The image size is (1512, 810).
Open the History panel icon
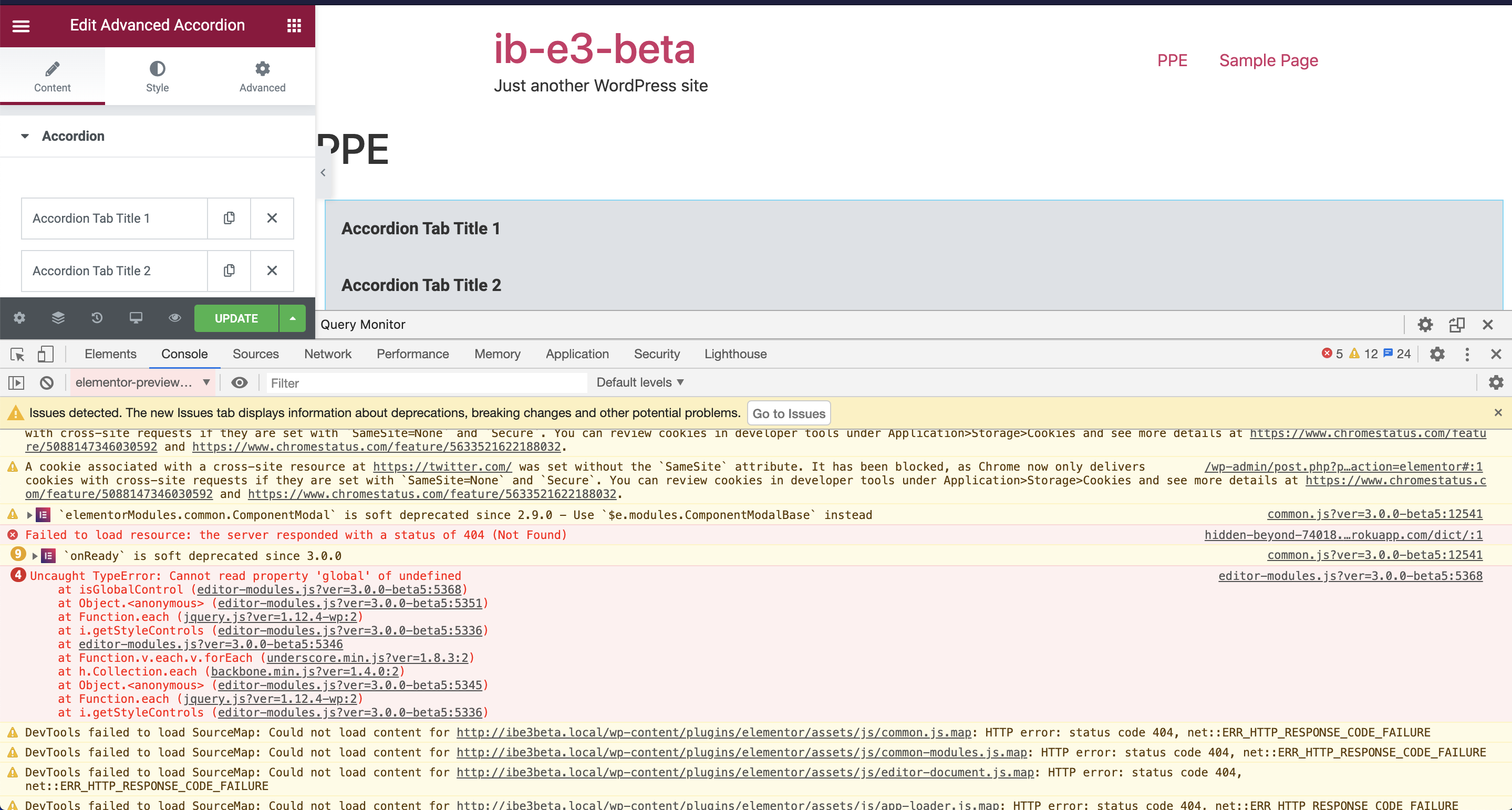[x=97, y=318]
